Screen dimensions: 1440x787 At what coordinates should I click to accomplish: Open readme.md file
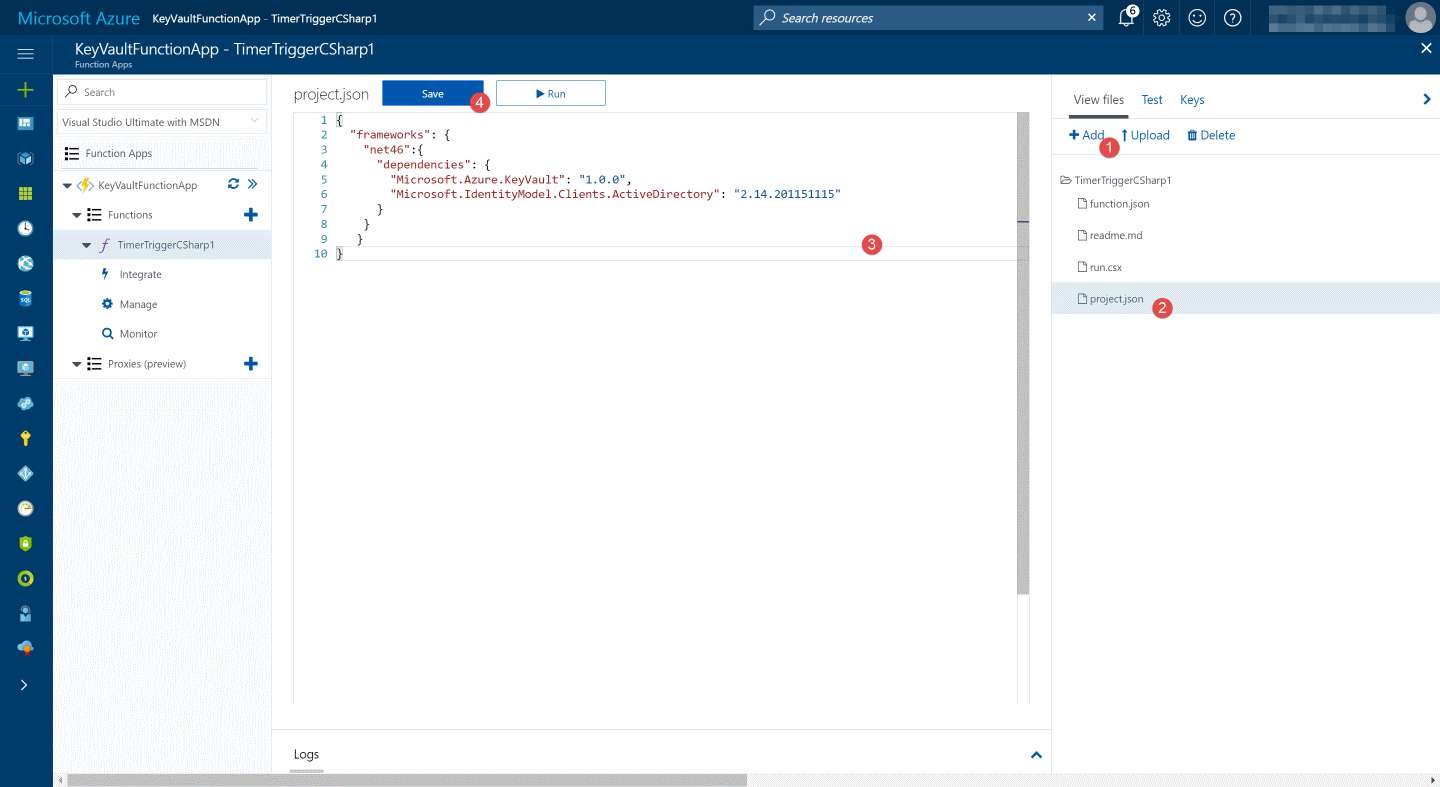click(1109, 236)
